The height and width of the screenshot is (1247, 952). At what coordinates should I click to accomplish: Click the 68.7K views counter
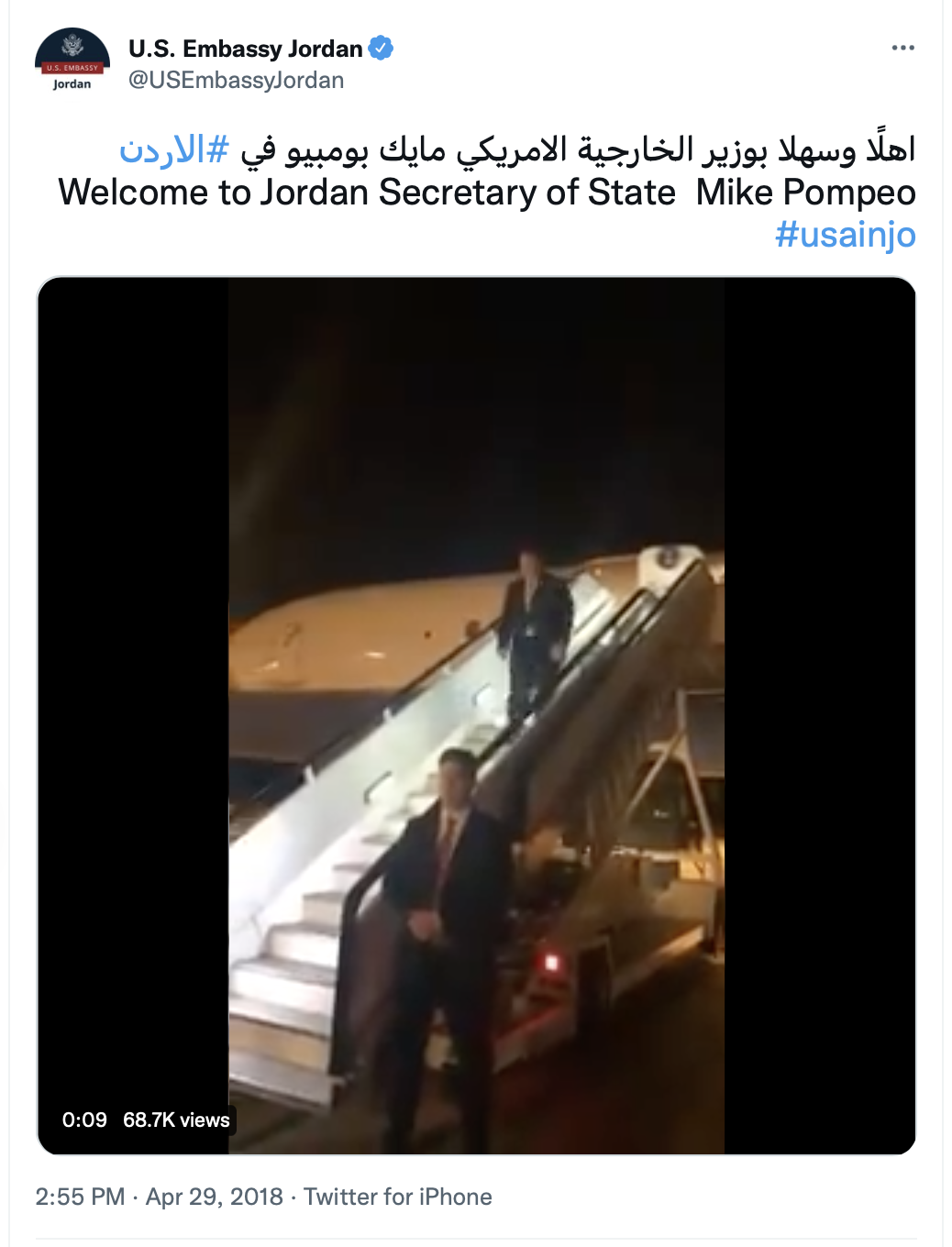[176, 1120]
